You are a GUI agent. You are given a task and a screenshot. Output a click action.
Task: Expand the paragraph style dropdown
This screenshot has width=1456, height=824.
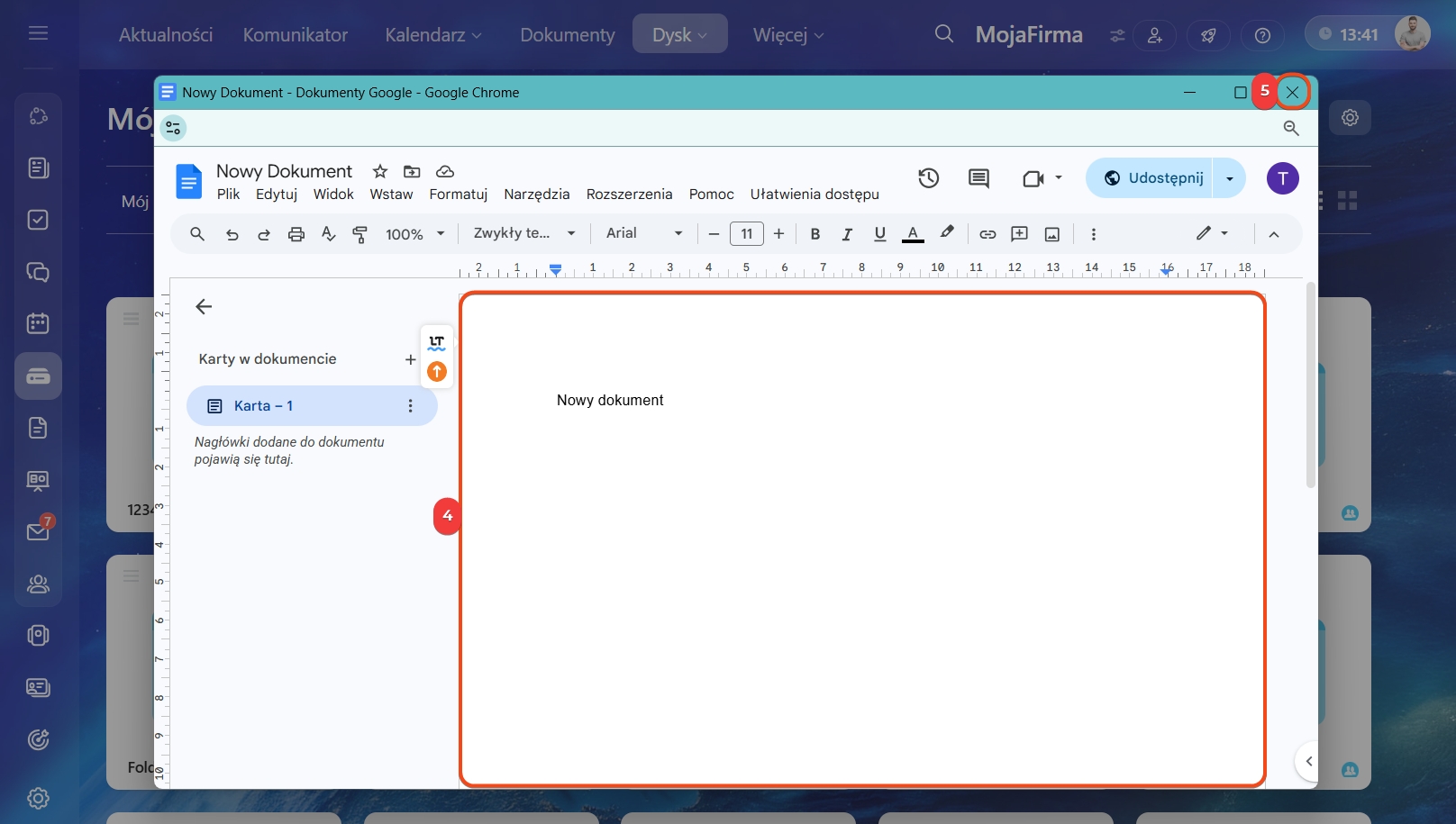point(523,233)
